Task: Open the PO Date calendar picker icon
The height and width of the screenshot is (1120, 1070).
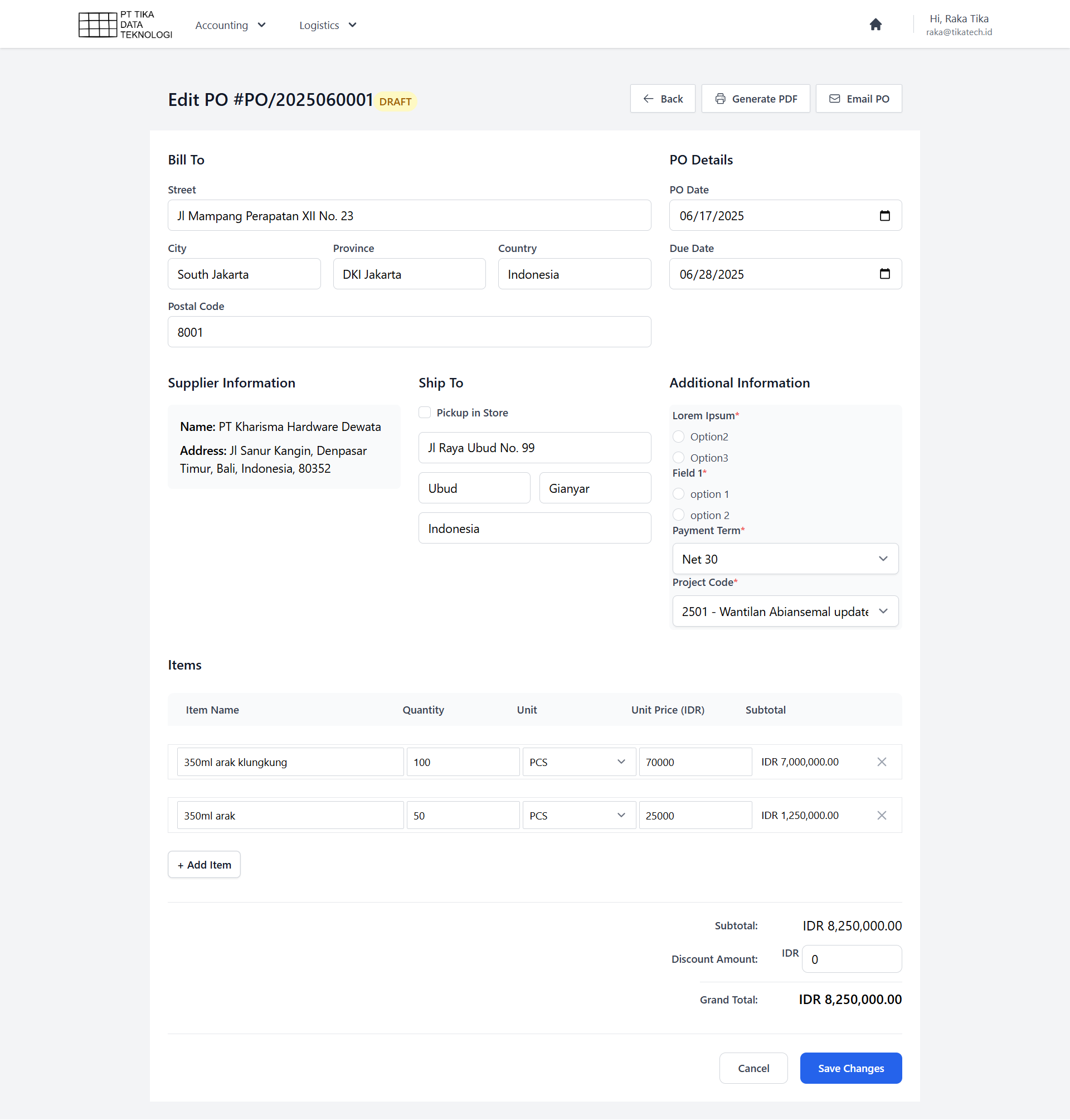Action: (884, 216)
